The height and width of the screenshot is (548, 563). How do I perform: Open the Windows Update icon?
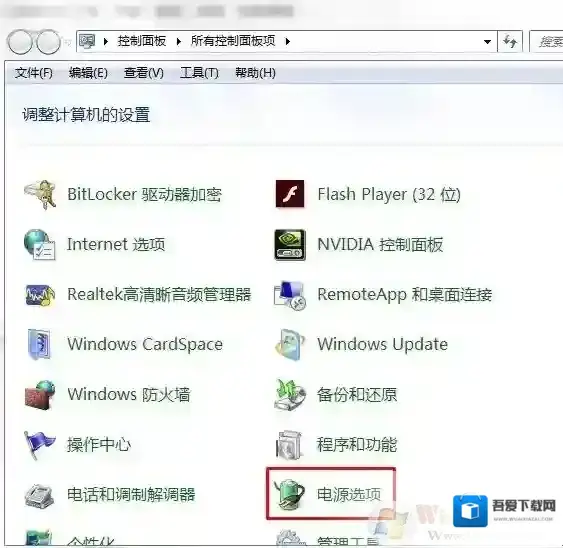pos(290,344)
